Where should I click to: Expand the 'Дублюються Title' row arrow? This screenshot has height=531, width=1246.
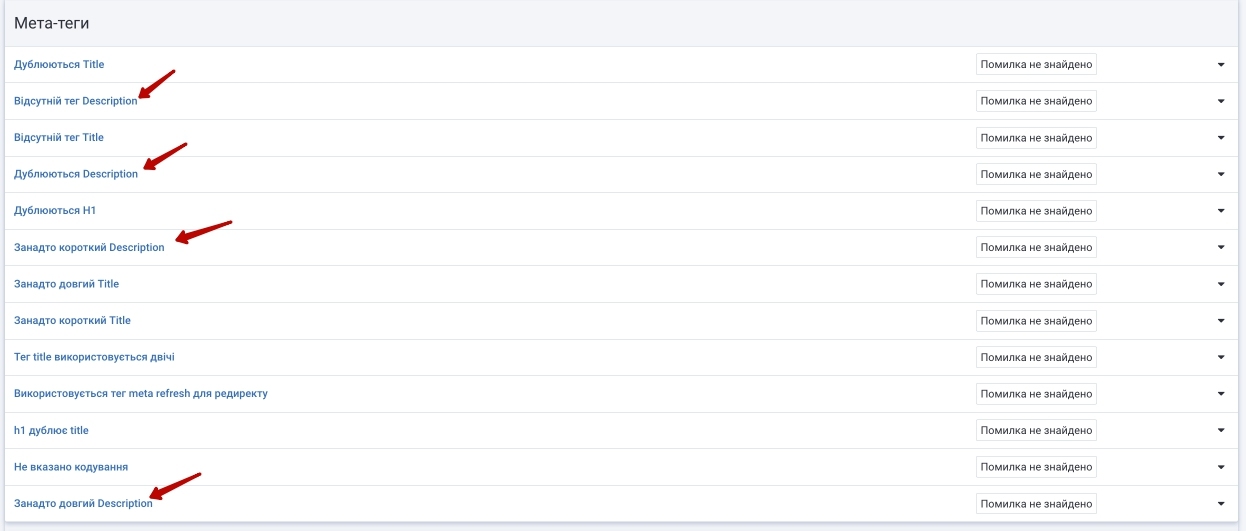(1221, 65)
